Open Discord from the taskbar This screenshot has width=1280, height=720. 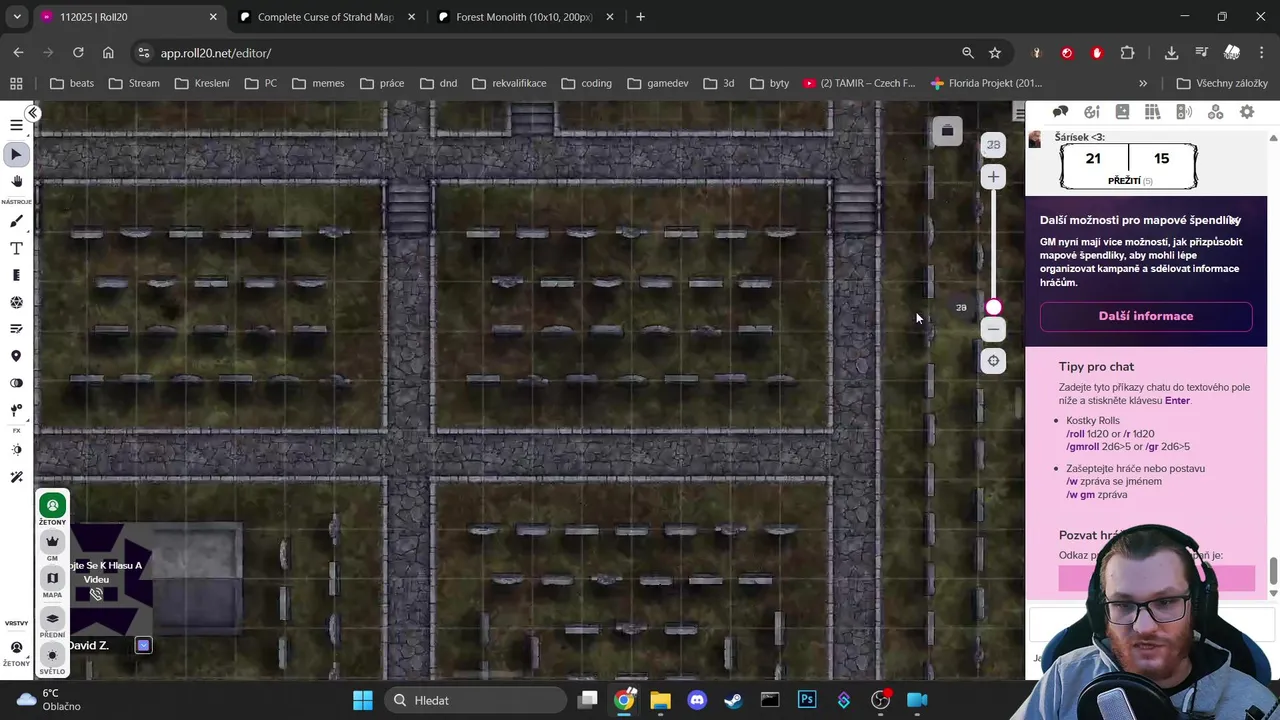[697, 700]
